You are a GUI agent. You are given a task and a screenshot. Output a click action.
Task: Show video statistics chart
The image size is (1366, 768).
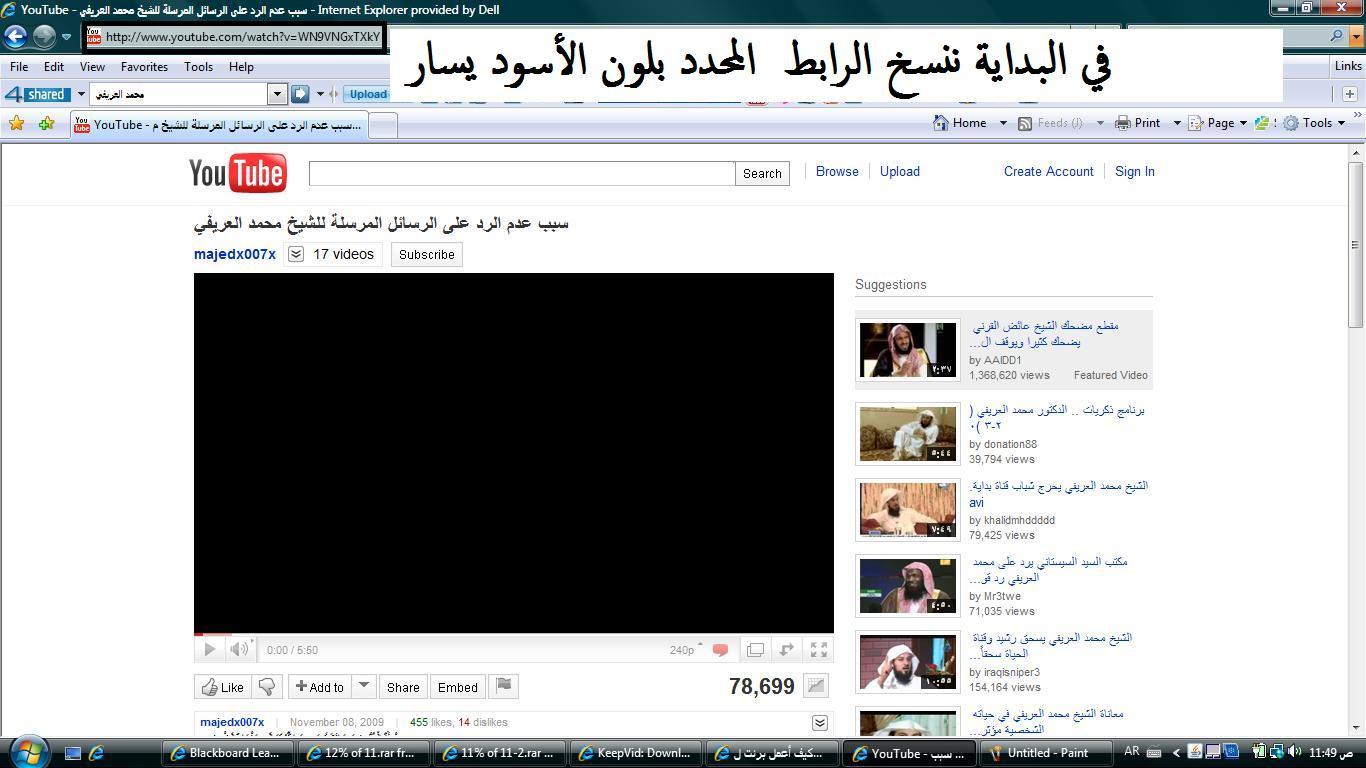pos(816,686)
